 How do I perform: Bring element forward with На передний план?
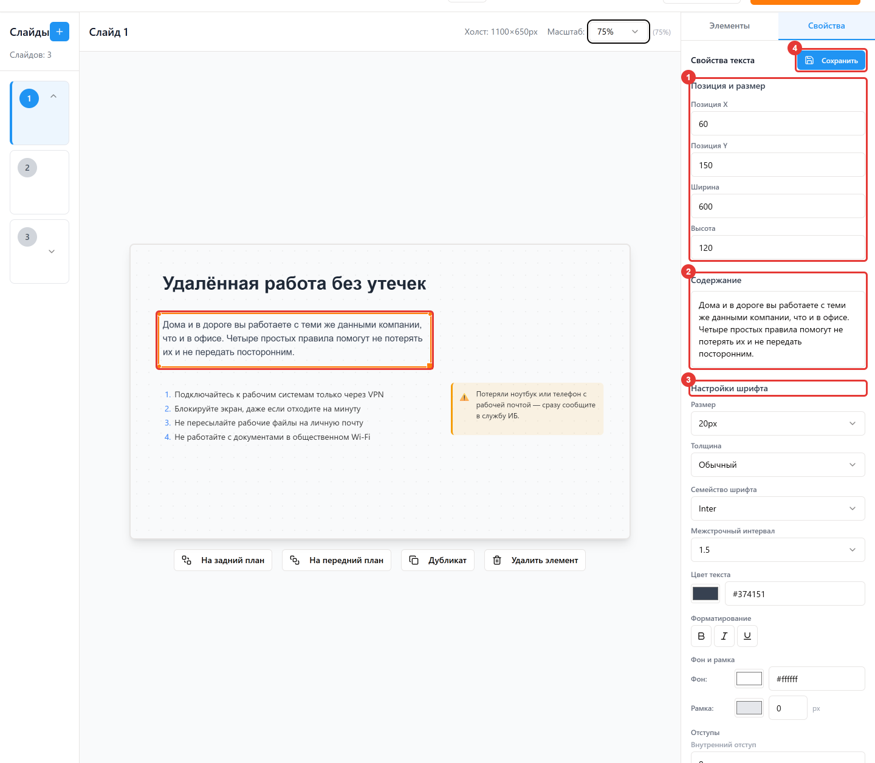pos(336,560)
